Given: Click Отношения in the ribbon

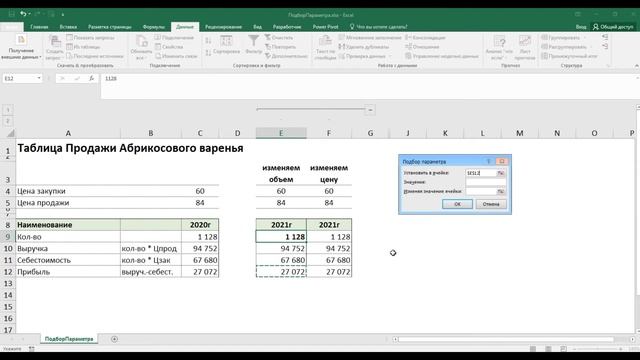Looking at the screenshot, I should (x=422, y=47).
